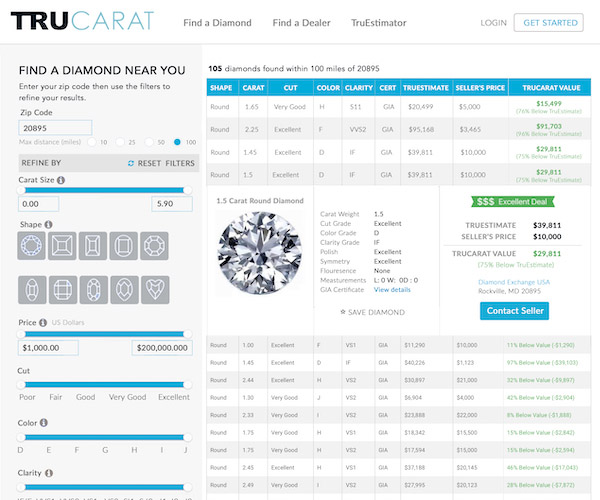Click the Excellent Deal green banner
Image resolution: width=600 pixels, height=500 pixels.
pyautogui.click(x=513, y=202)
